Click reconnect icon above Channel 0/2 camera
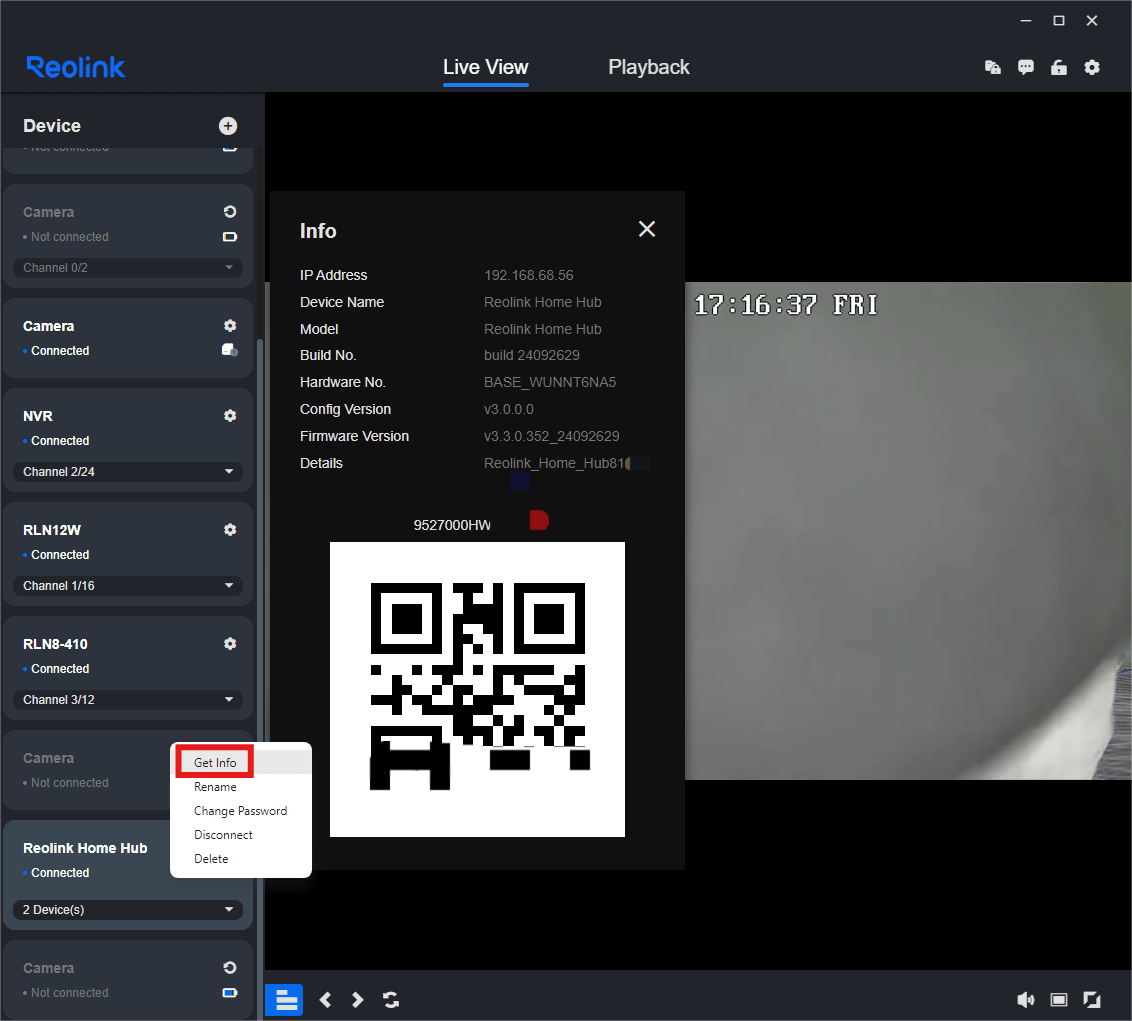 (230, 212)
